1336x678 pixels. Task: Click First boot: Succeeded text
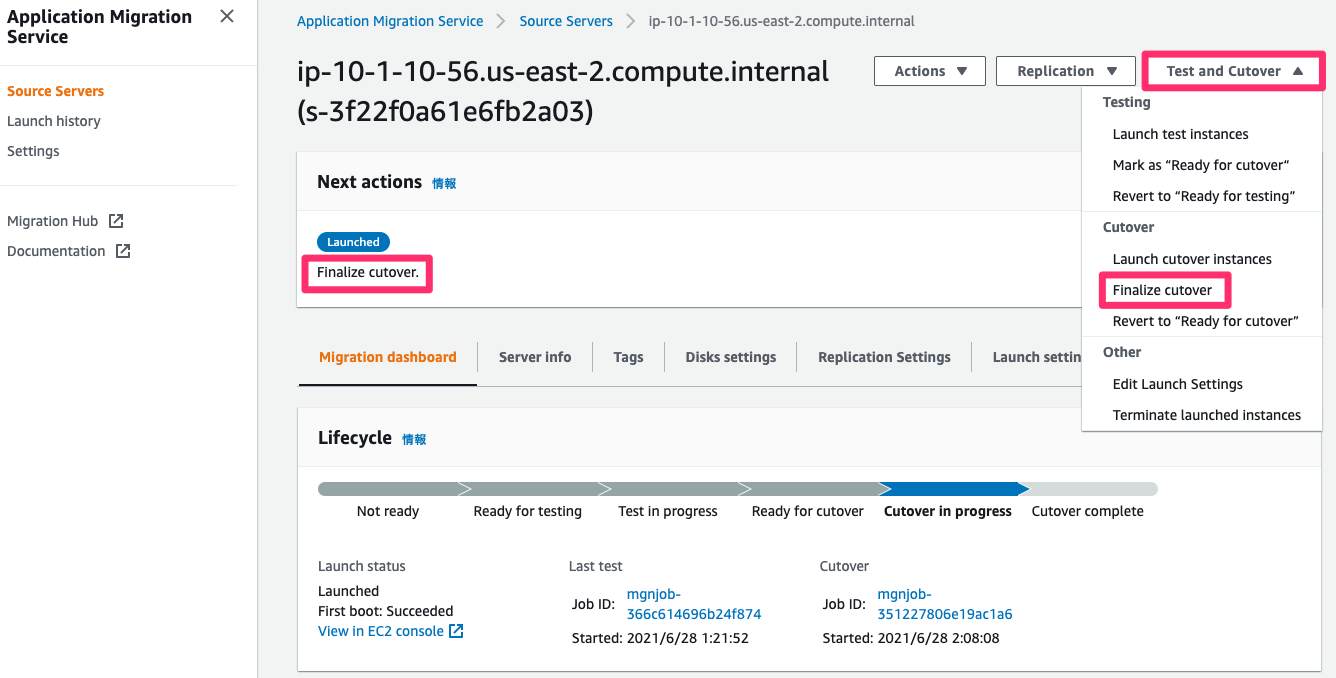click(385, 611)
